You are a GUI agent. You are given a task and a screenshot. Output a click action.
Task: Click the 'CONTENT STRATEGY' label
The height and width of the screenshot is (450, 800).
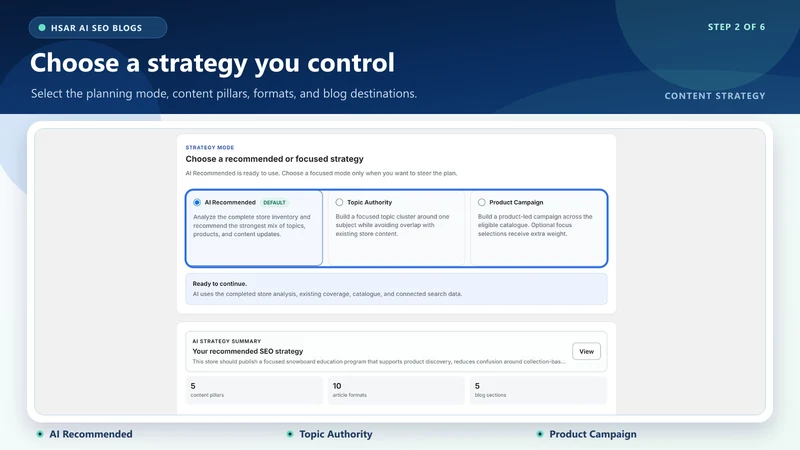pyautogui.click(x=715, y=96)
